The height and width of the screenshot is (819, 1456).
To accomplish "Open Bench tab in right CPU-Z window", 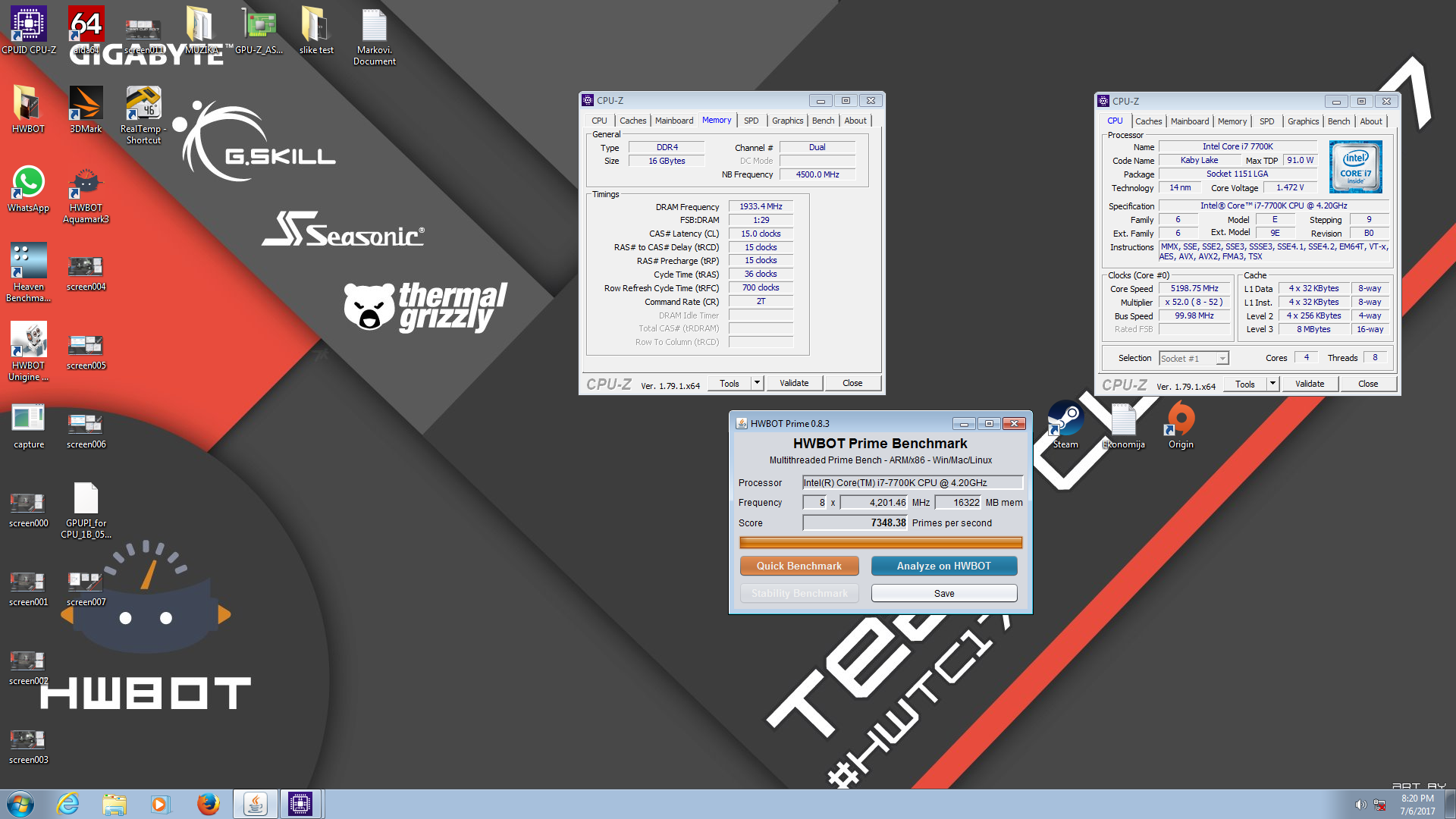I will (x=1338, y=121).
